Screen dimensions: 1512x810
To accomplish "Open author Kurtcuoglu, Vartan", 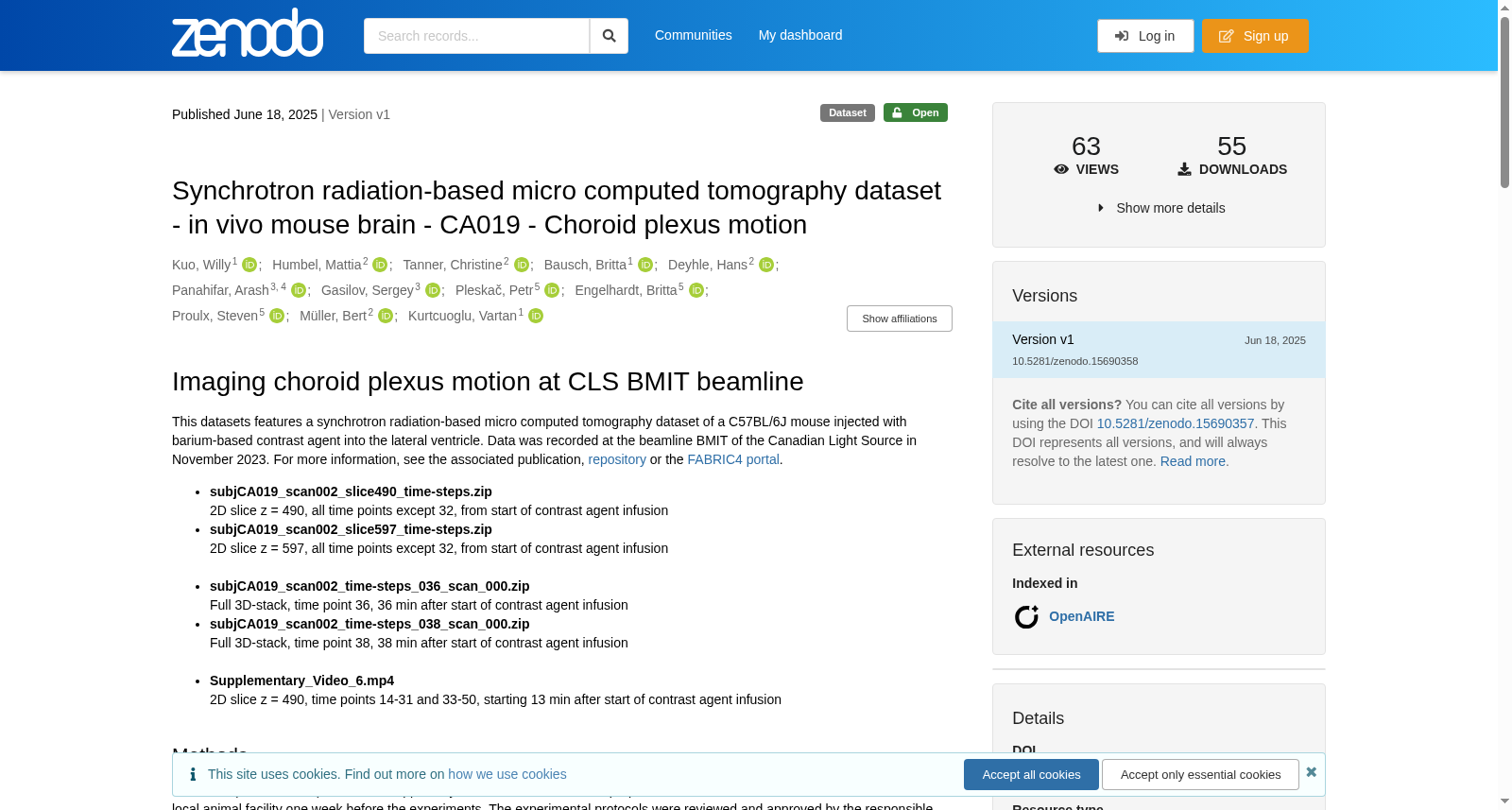I will [462, 316].
